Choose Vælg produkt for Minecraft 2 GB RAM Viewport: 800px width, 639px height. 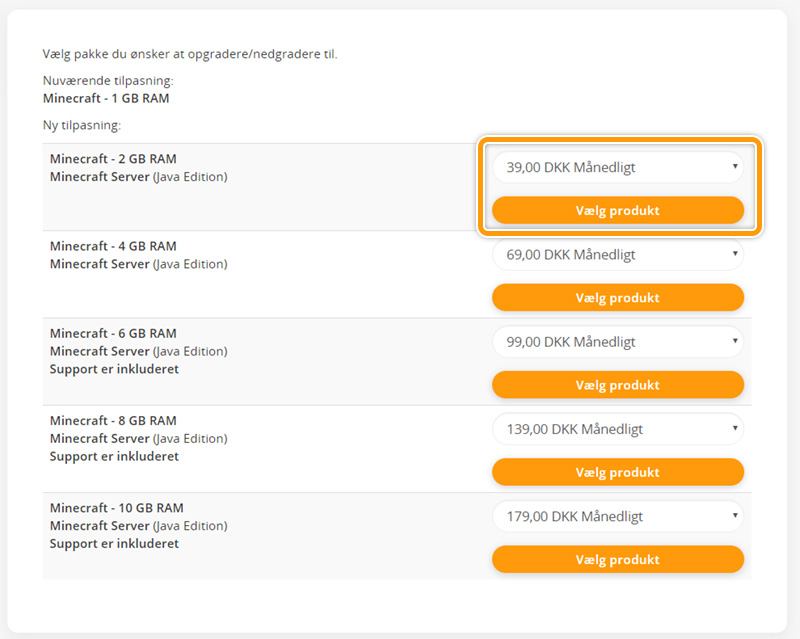(x=618, y=210)
